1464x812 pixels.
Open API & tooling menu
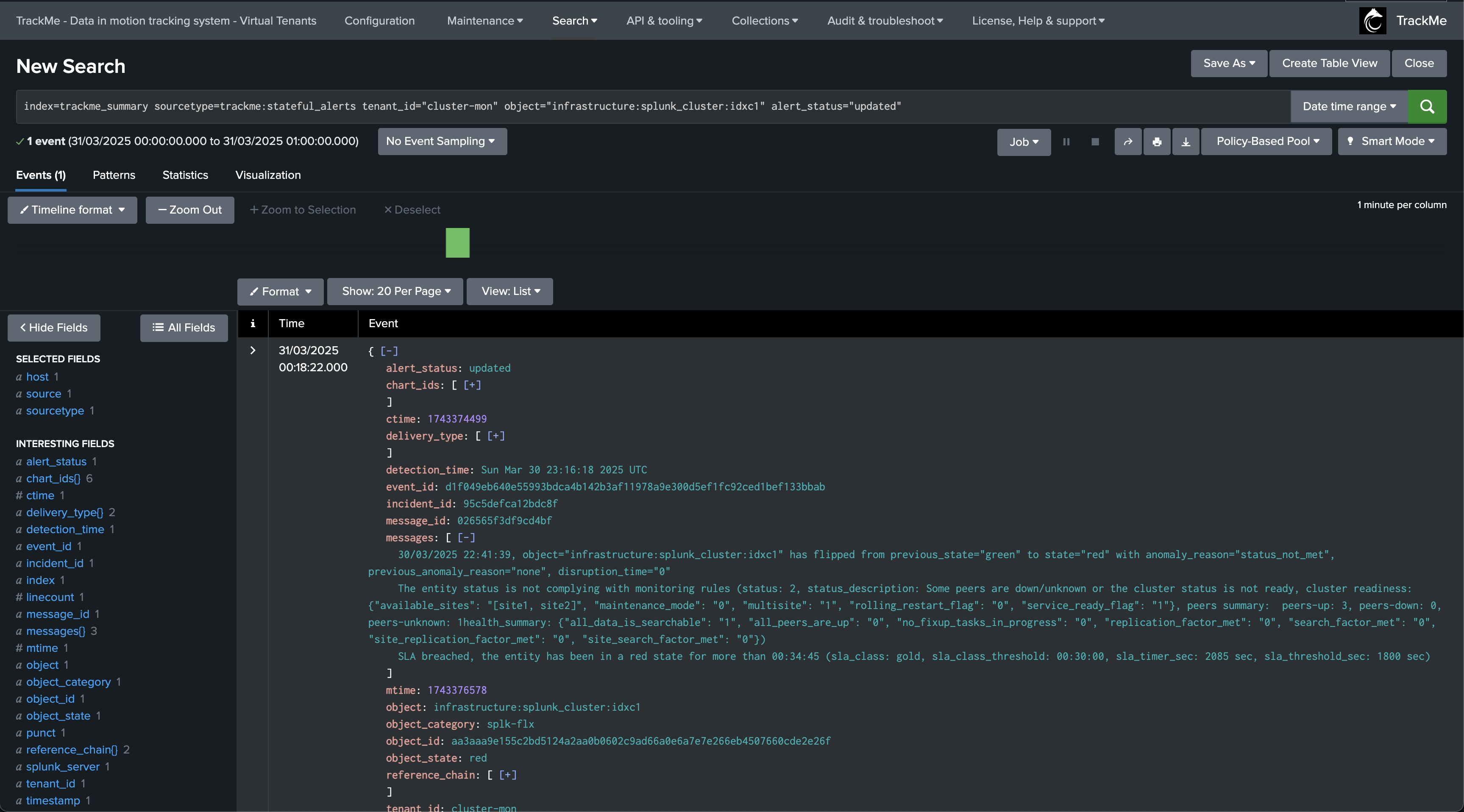[664, 21]
